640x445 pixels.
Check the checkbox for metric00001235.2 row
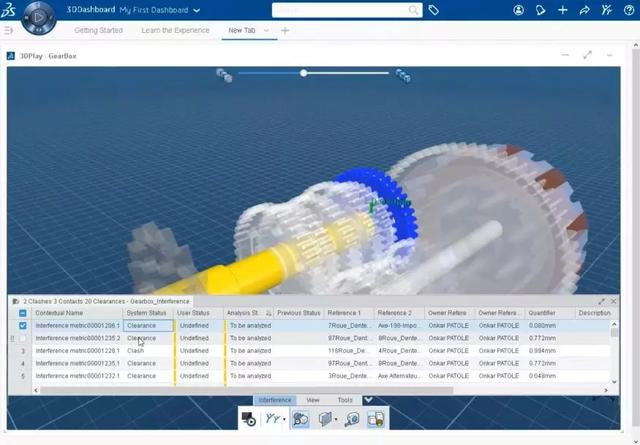coord(22,338)
